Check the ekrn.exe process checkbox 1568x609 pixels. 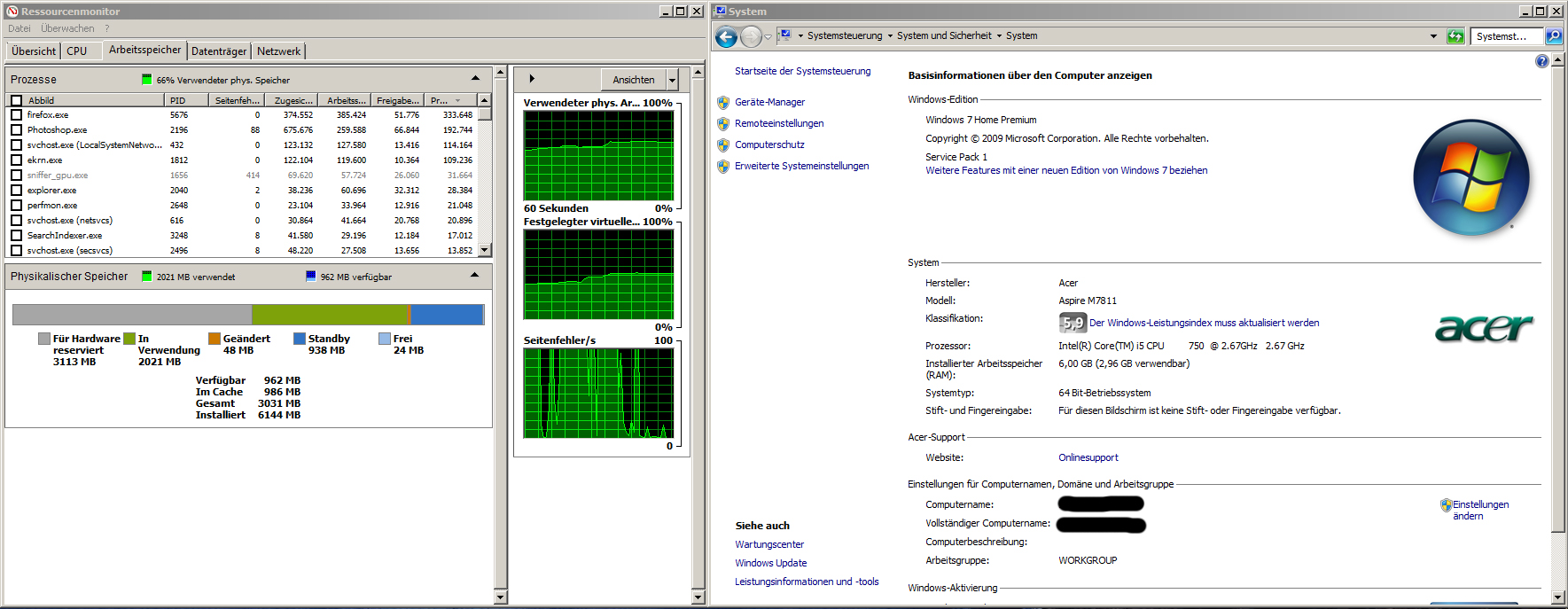[x=16, y=160]
